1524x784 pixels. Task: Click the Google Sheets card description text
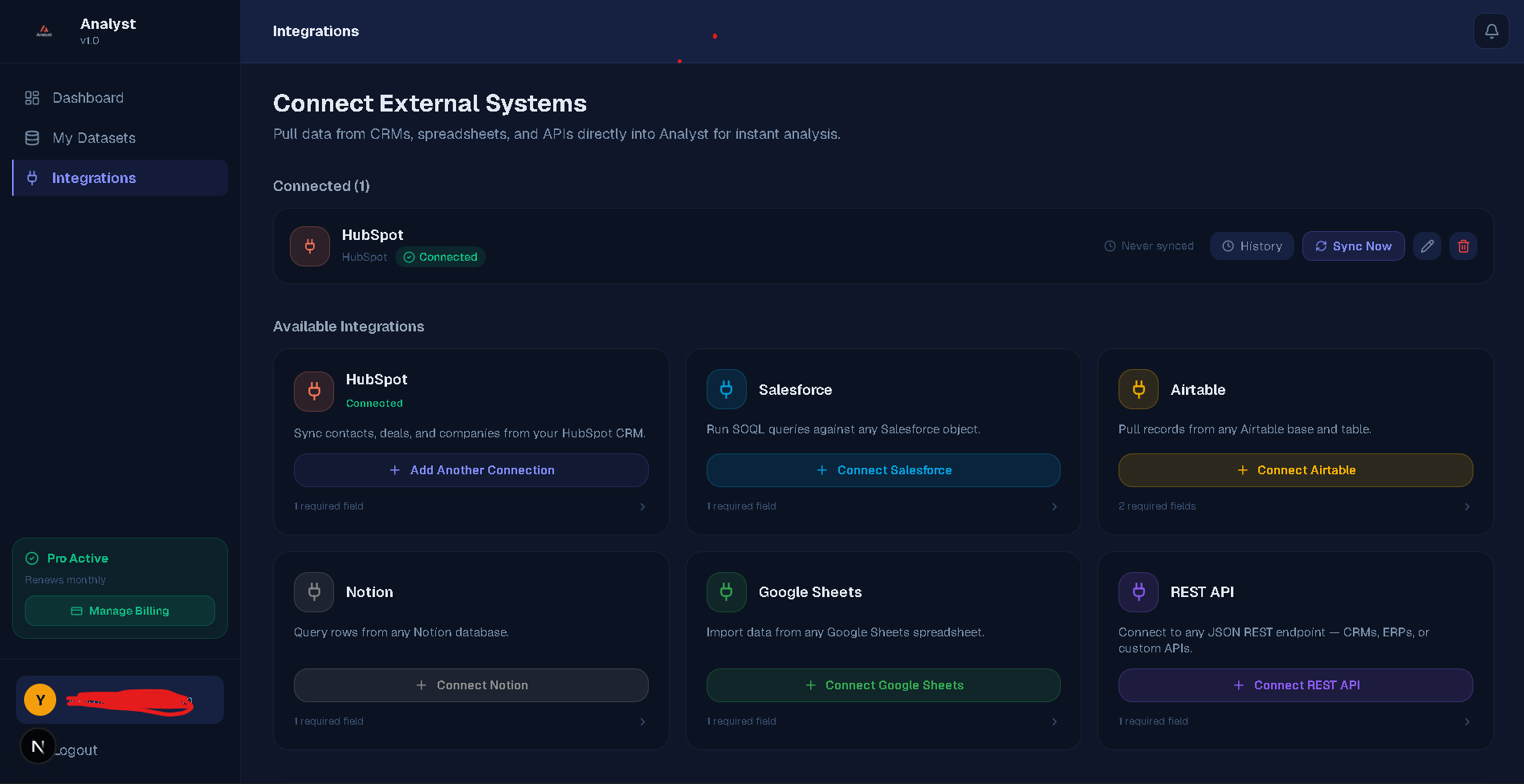[x=846, y=632]
